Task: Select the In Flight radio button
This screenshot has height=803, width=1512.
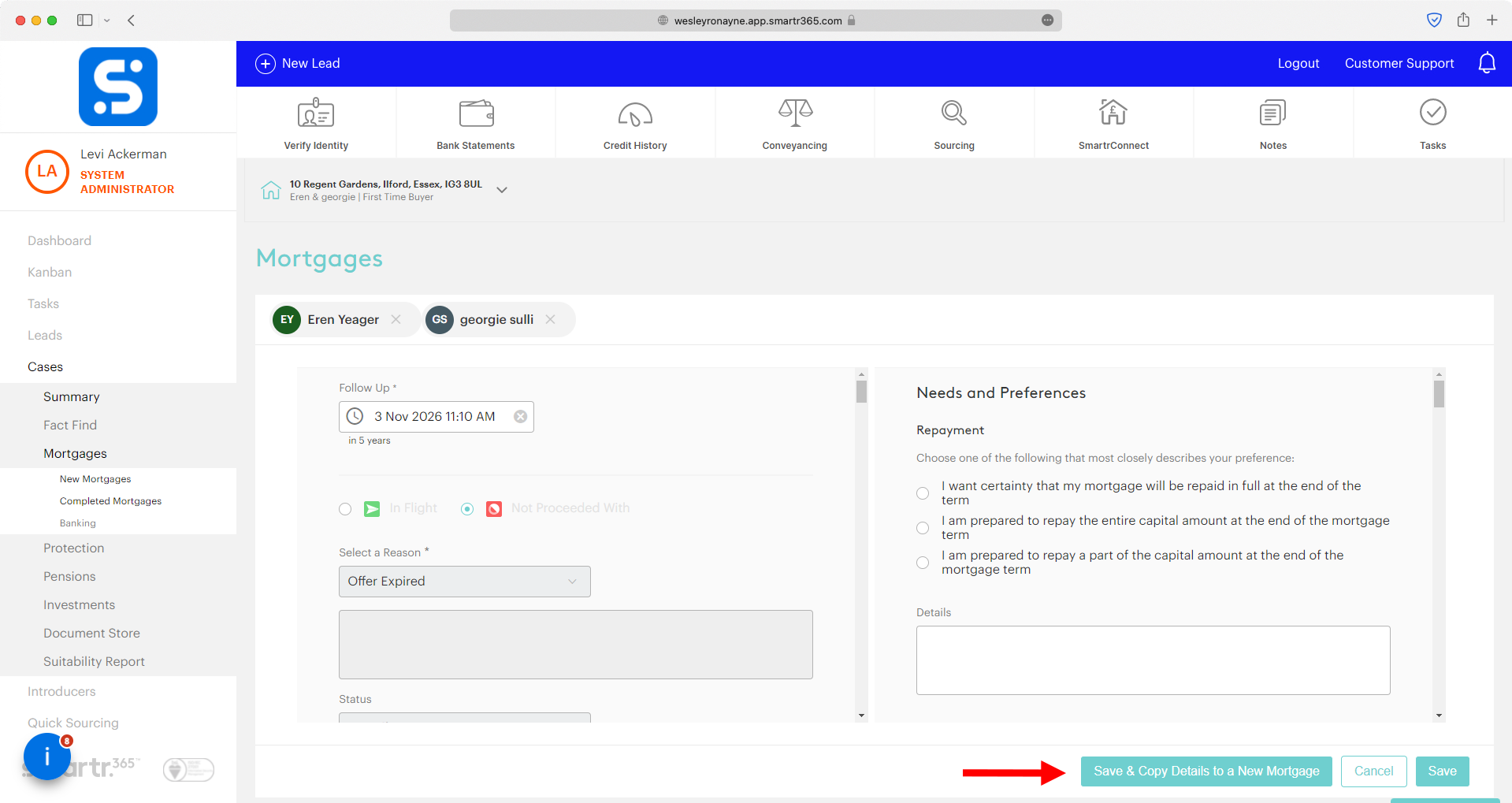Action: [345, 509]
